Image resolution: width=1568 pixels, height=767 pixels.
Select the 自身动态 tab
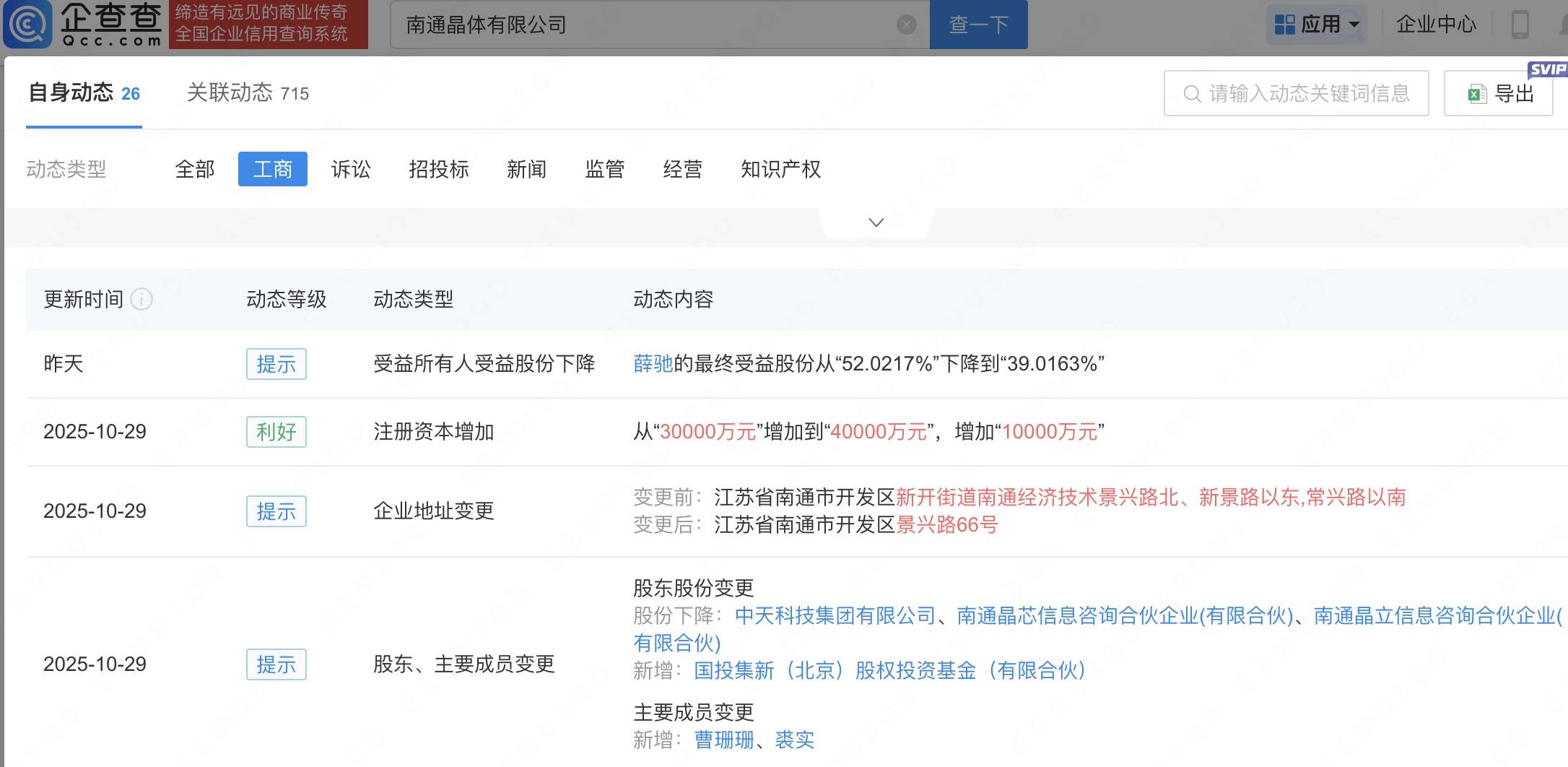coord(84,93)
